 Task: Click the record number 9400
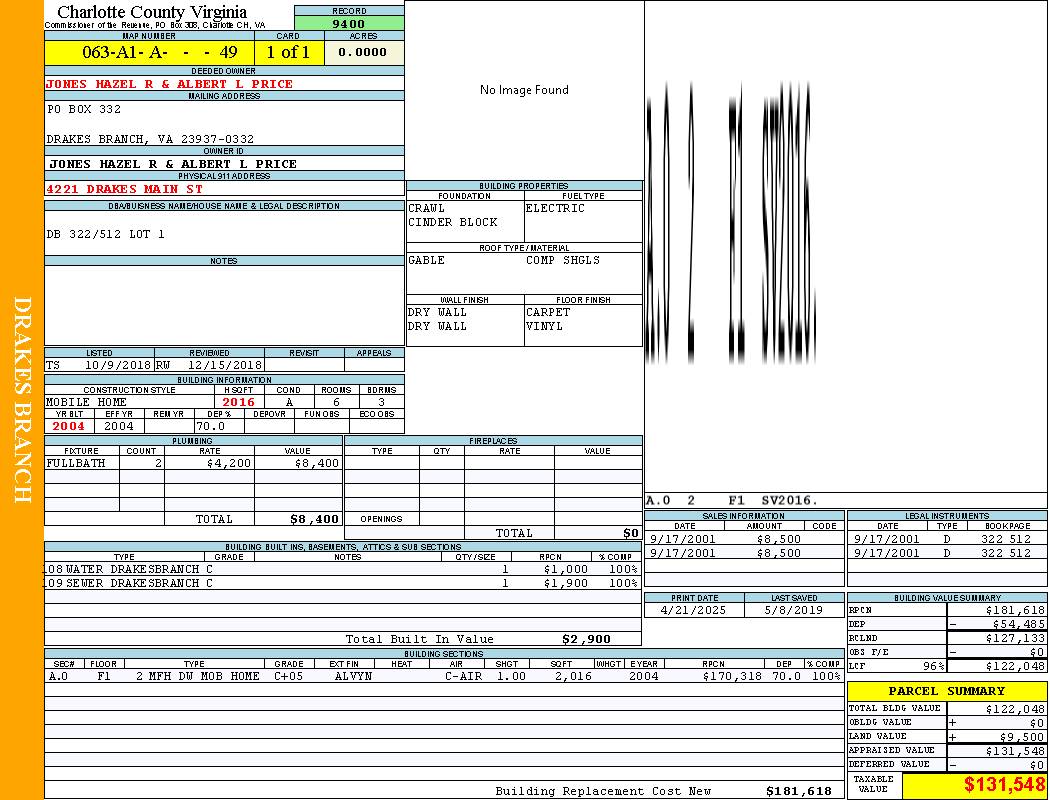349,24
